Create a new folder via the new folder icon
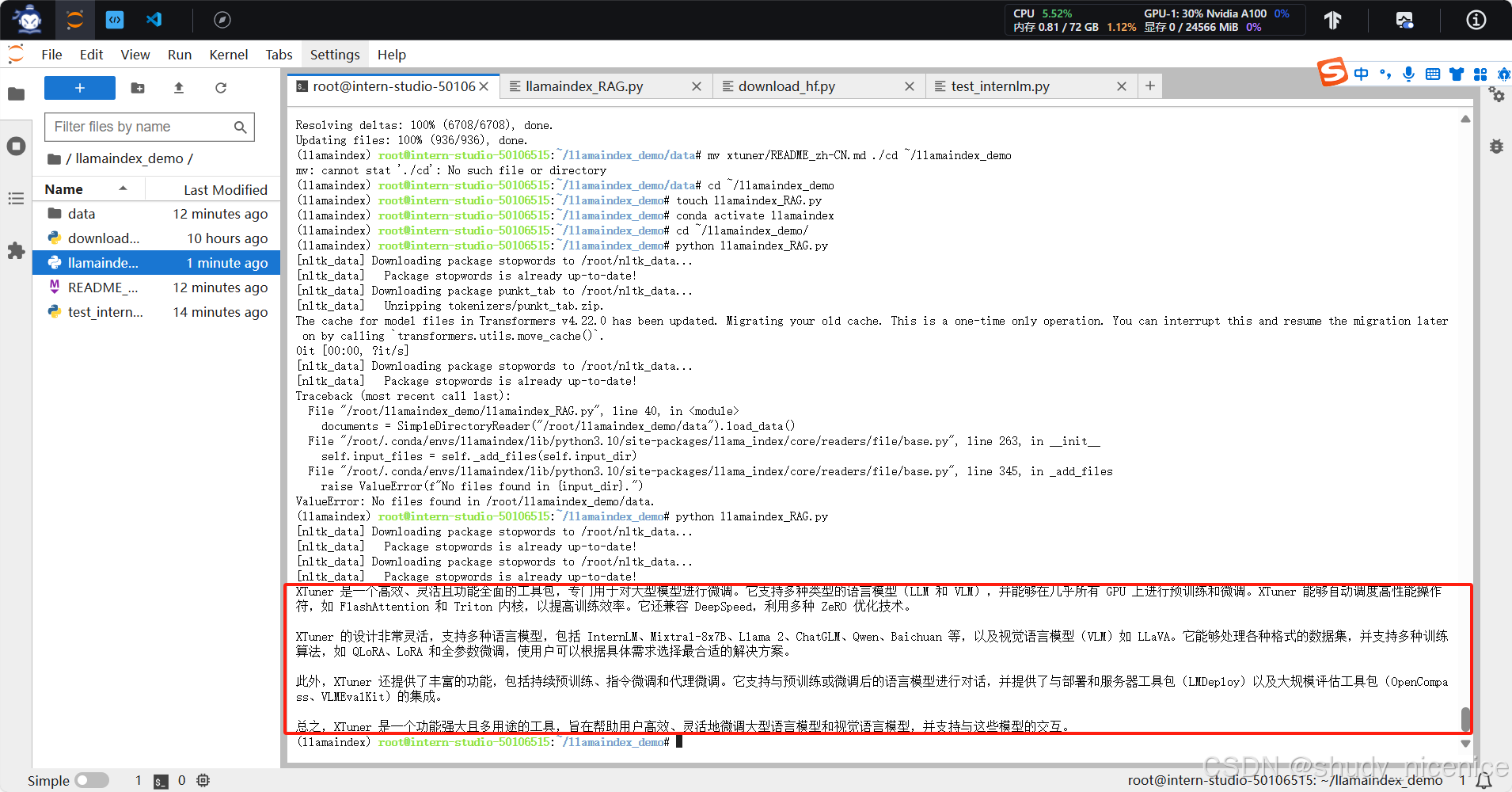 [138, 88]
